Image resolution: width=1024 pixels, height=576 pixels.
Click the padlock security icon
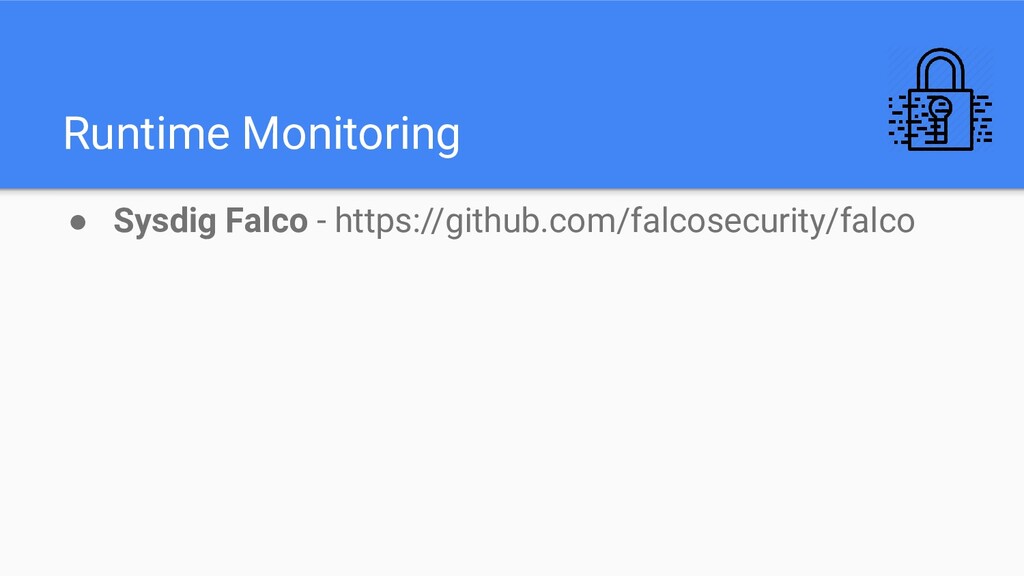tap(940, 99)
